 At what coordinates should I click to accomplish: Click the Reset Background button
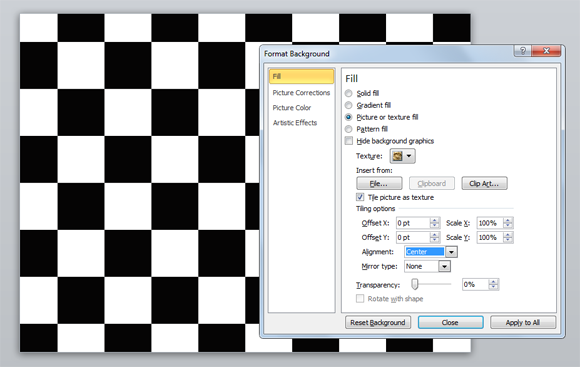(378, 323)
